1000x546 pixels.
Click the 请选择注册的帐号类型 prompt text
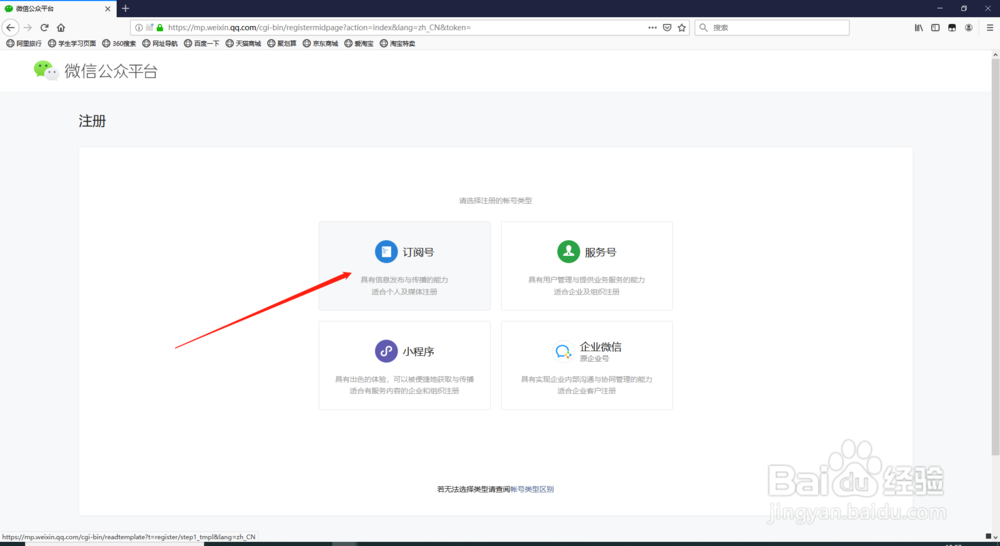[496, 200]
